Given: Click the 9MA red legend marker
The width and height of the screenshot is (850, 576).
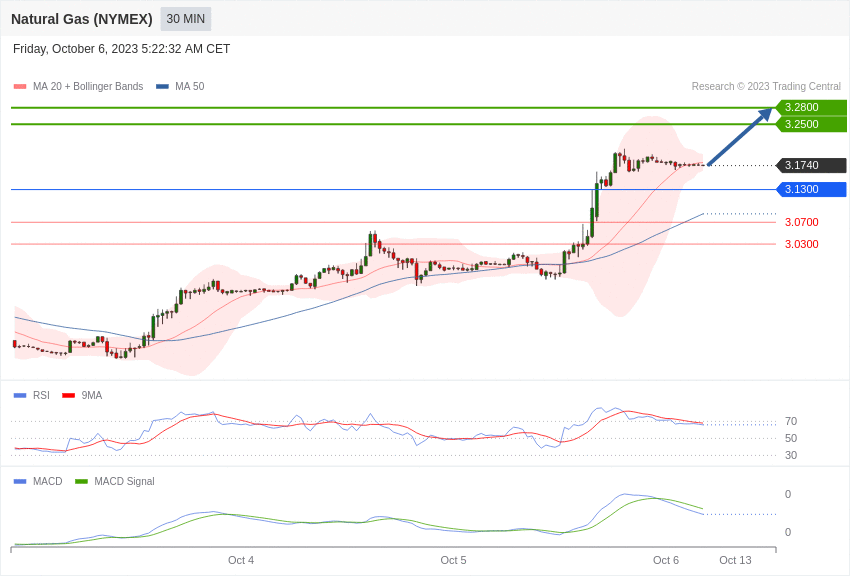Looking at the screenshot, I should 69,396.
